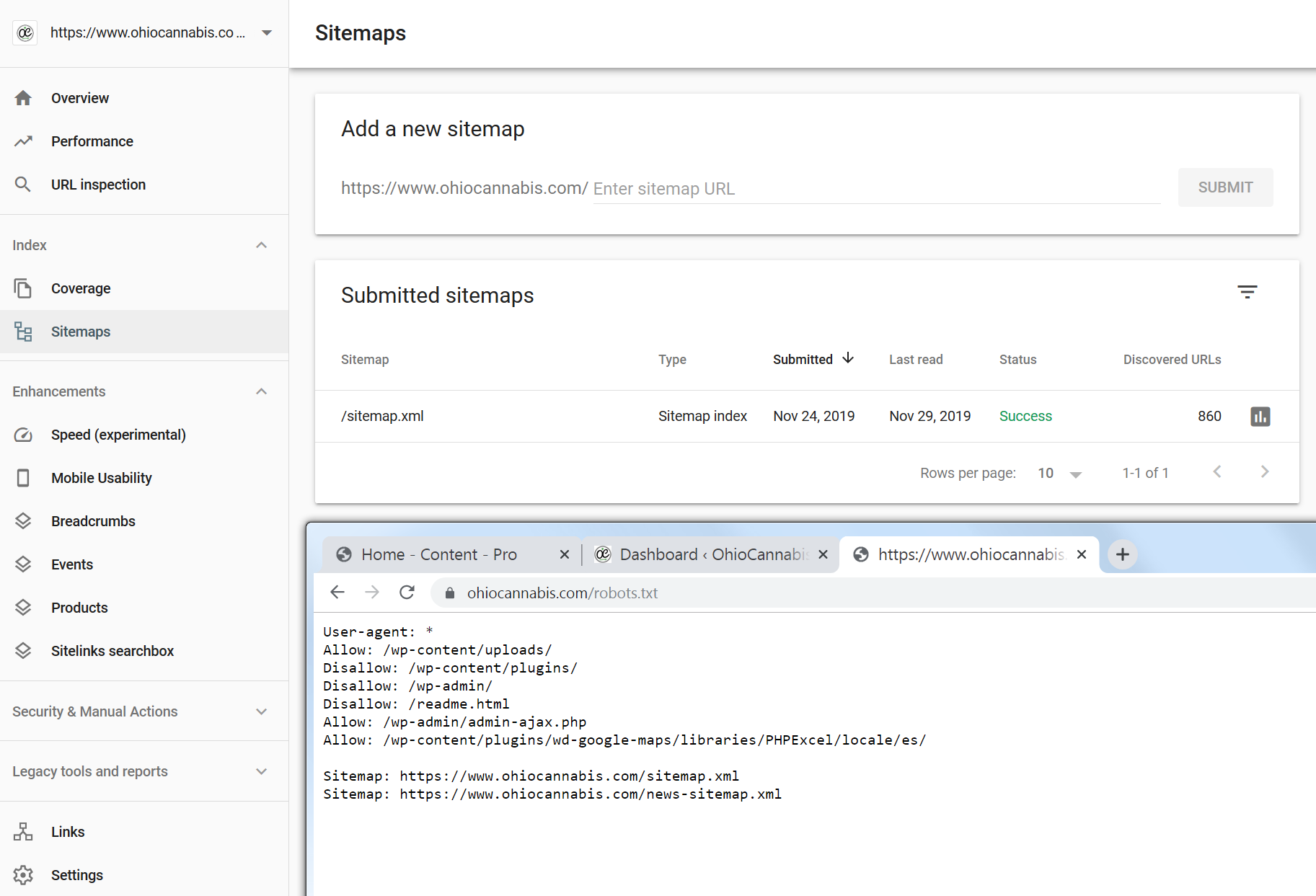
Task: Click the news-sitemap.xml line in robots.txt
Action: 552,794
